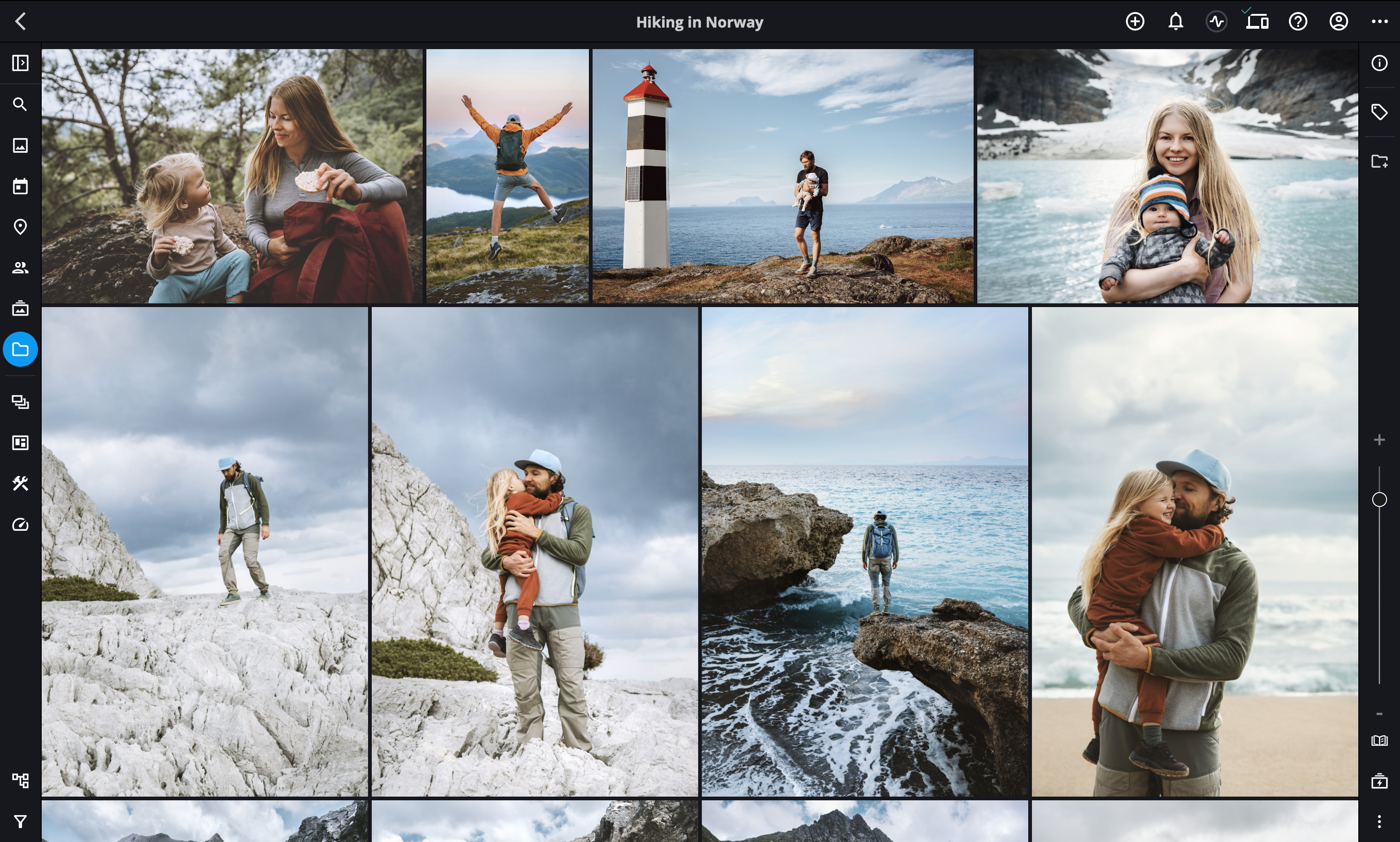
Task: Open the lighthouse photo thumbnail
Action: click(x=782, y=176)
